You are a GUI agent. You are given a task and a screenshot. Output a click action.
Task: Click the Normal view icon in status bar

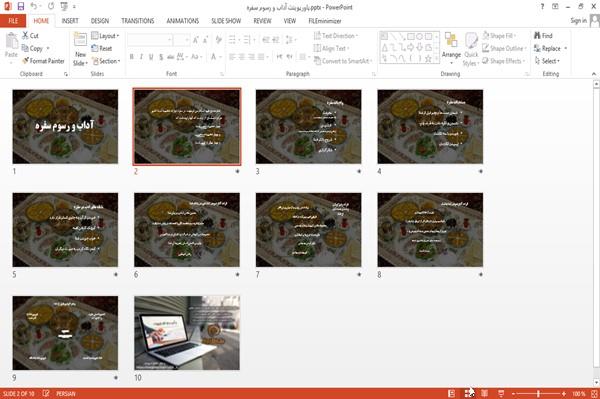(x=452, y=393)
